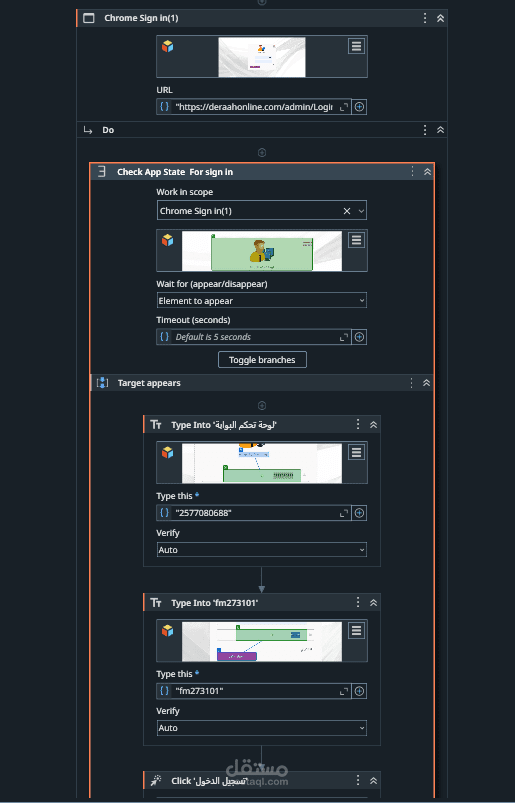The image size is (515, 803).
Task: Click plus icon beside "2577080688" field
Action: coord(359,513)
